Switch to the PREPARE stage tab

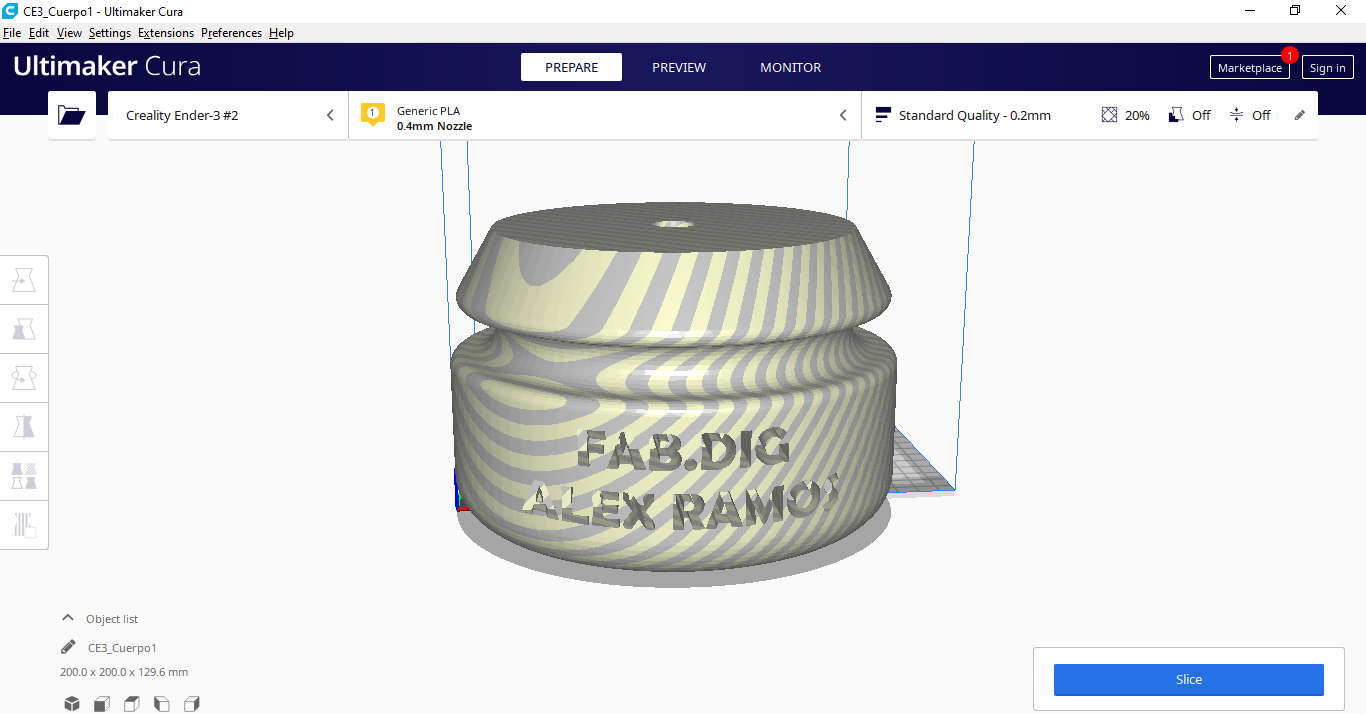coord(571,67)
